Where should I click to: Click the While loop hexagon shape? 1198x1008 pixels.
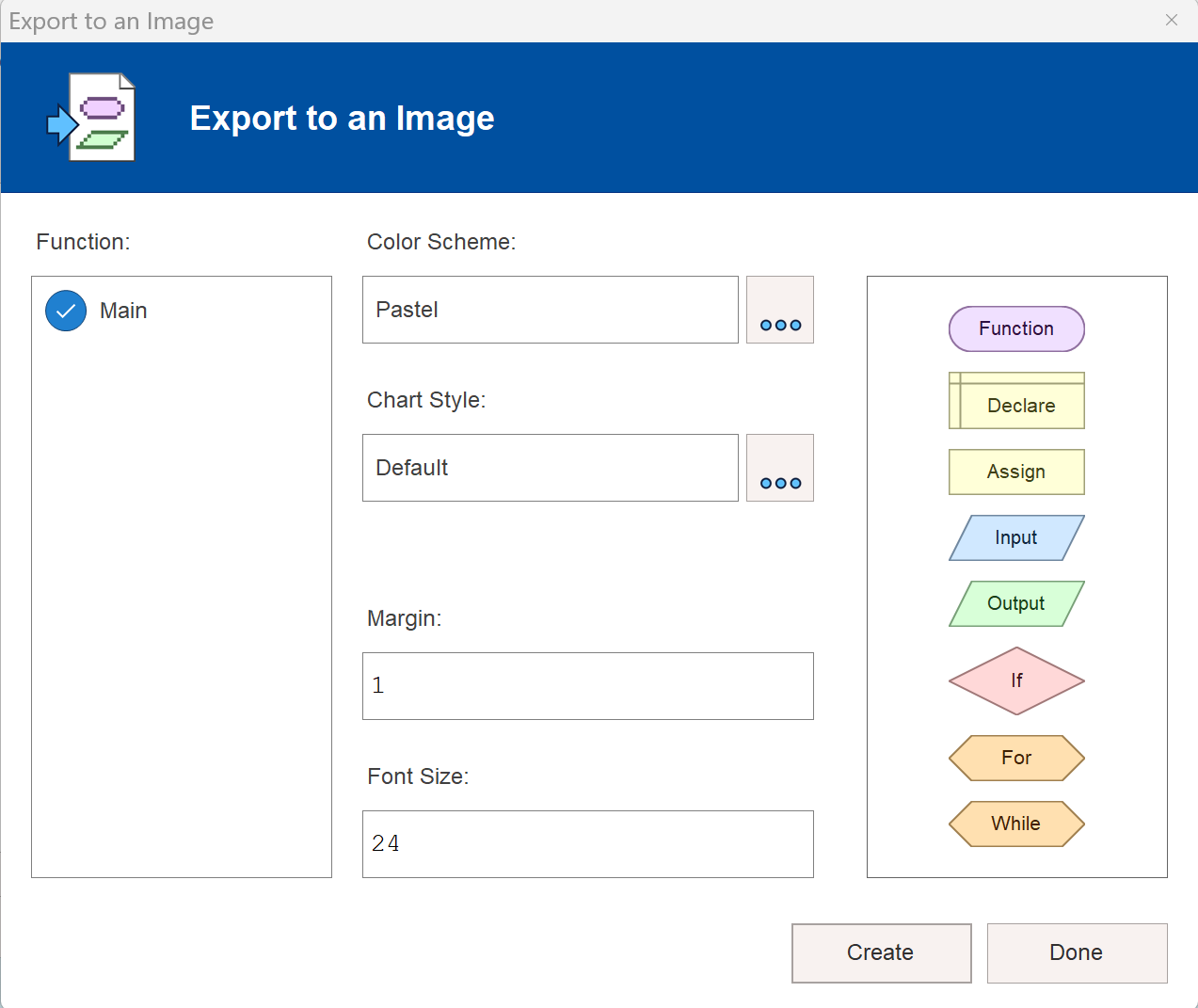pos(1016,824)
